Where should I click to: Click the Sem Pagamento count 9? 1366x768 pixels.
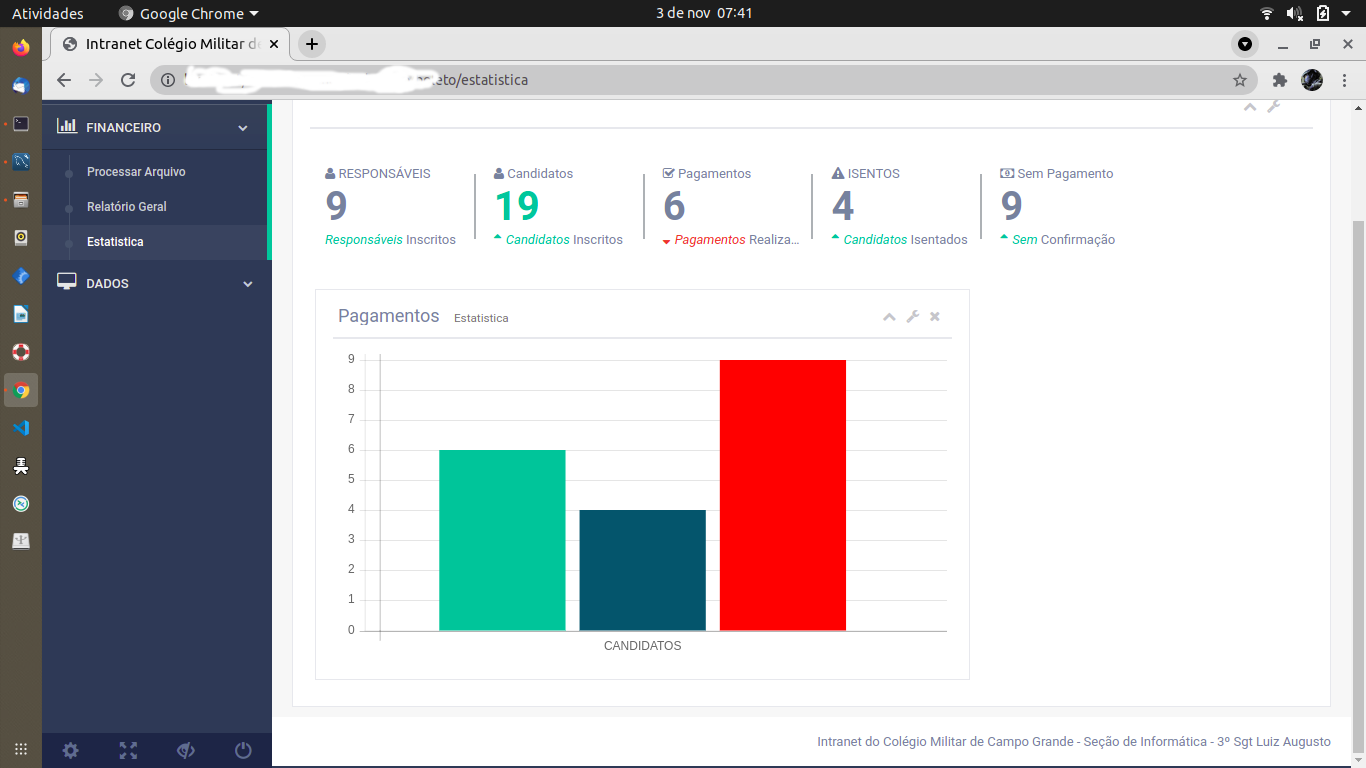click(x=1012, y=206)
